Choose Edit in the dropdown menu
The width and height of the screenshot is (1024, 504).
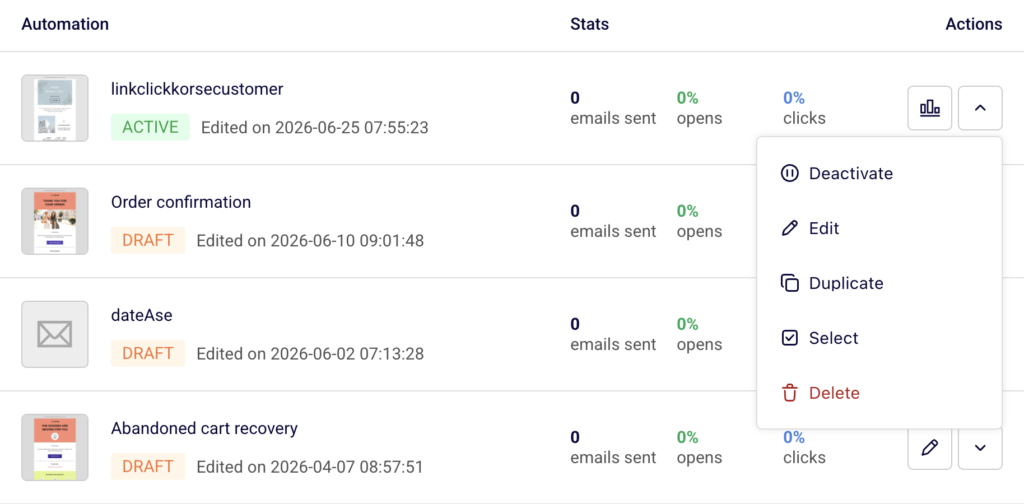[x=879, y=228]
